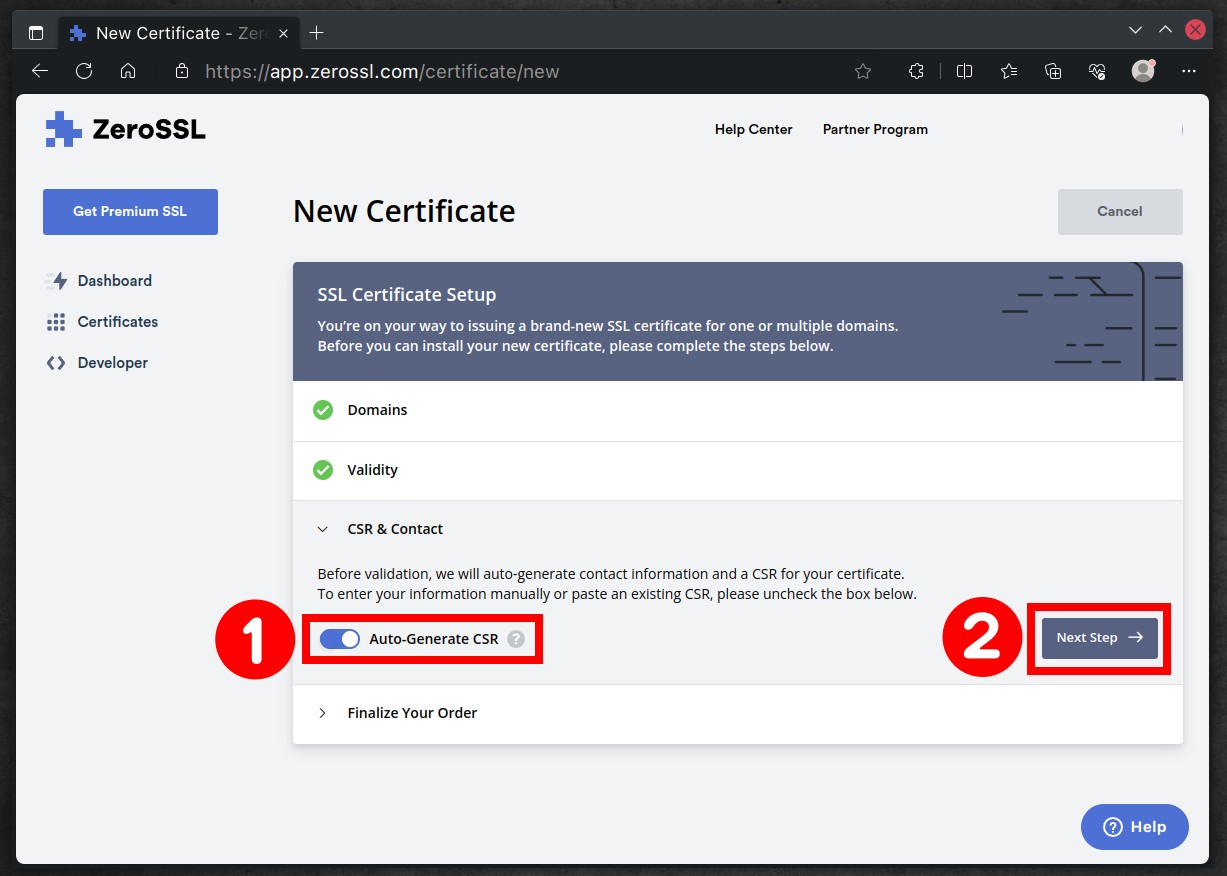Image resolution: width=1227 pixels, height=876 pixels.
Task: Open the browser essentials heart icon
Action: 1097,71
